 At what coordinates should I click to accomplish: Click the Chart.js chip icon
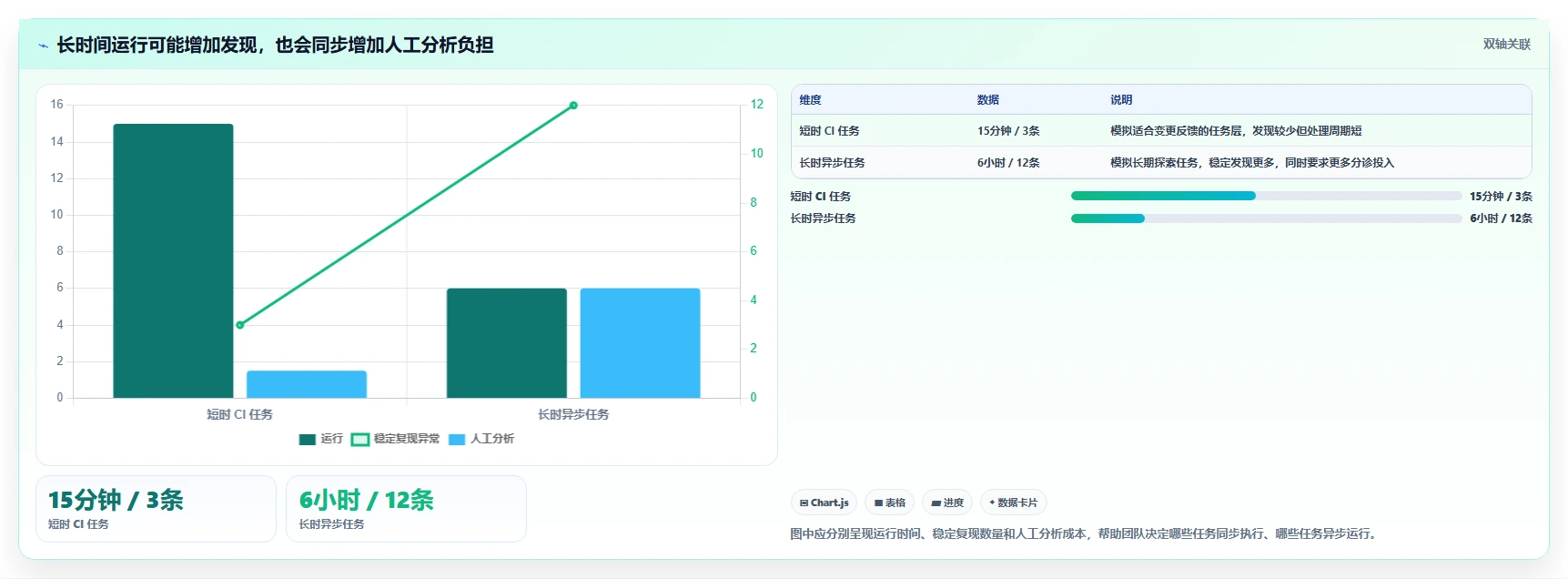coord(804,503)
